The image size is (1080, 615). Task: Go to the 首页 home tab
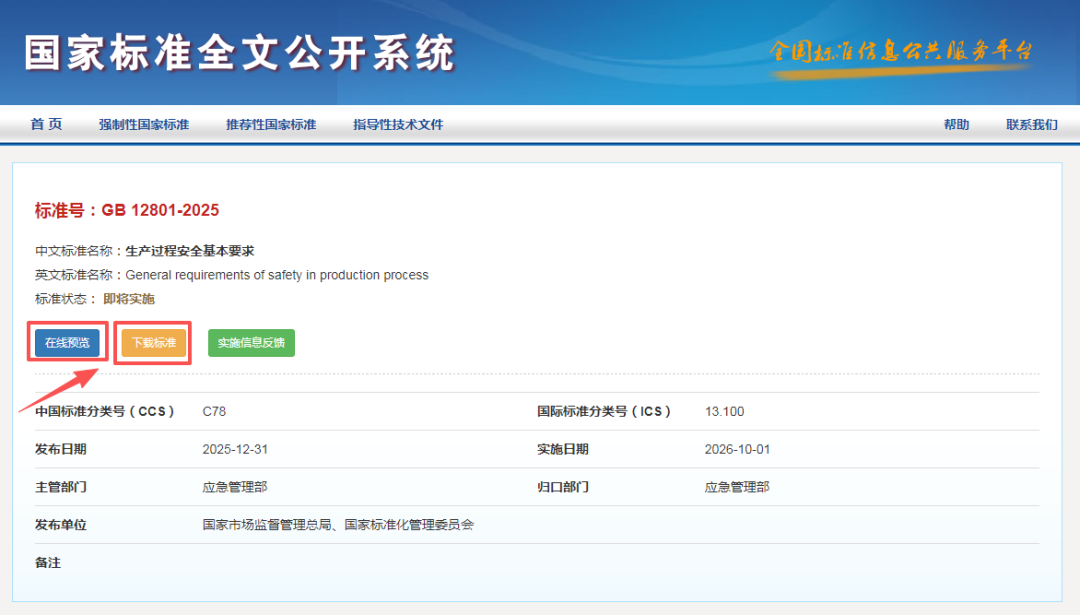45,124
